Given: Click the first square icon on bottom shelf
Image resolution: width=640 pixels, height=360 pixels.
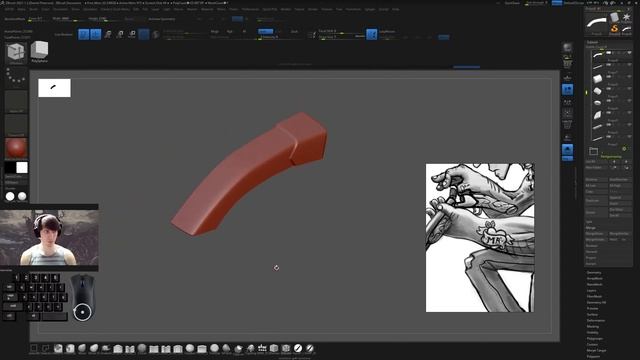Looking at the screenshot, I should coord(34,348).
